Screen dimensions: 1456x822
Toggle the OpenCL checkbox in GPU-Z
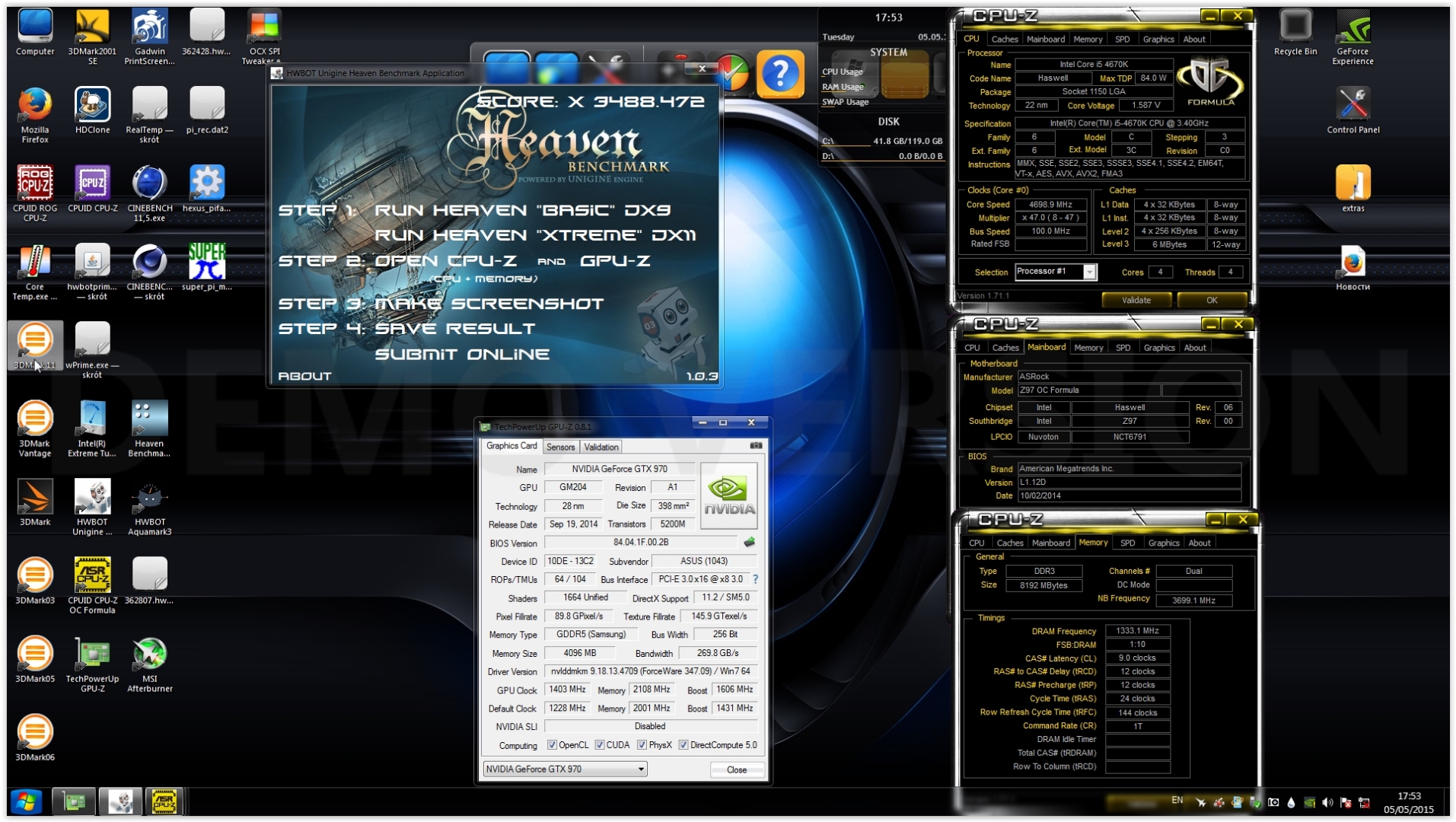[552, 745]
